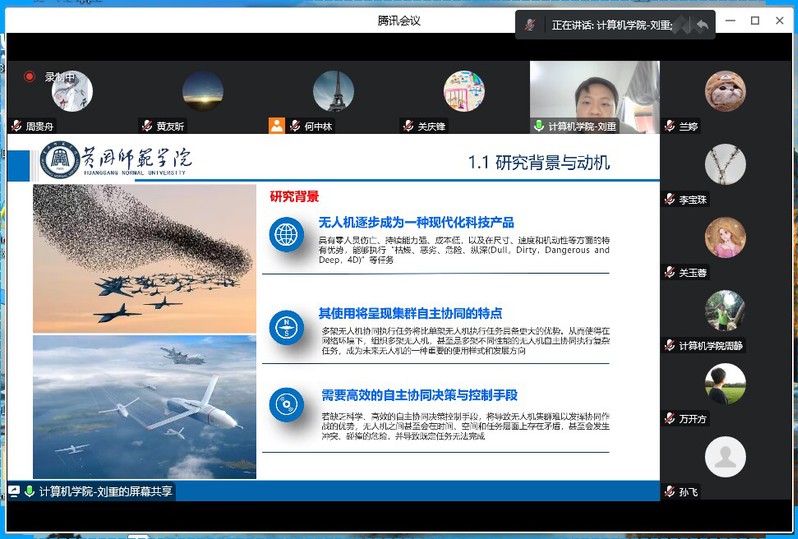Click the green microphone icon on speaker video
Screen dimensions: 798x539
(x=539, y=126)
